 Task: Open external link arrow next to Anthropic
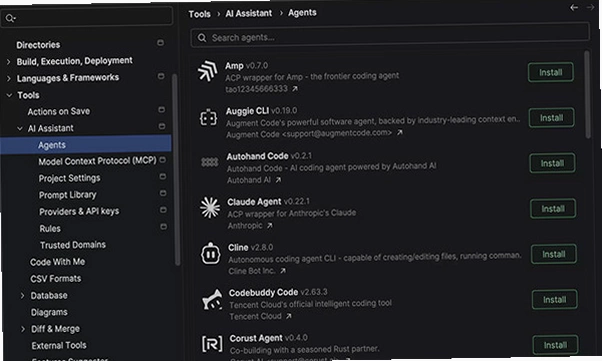click(x=270, y=225)
